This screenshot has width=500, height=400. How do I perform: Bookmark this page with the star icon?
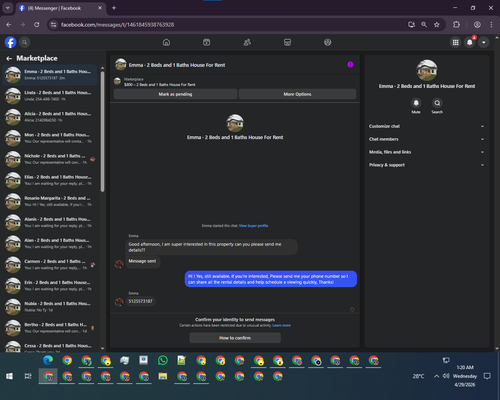click(437, 25)
